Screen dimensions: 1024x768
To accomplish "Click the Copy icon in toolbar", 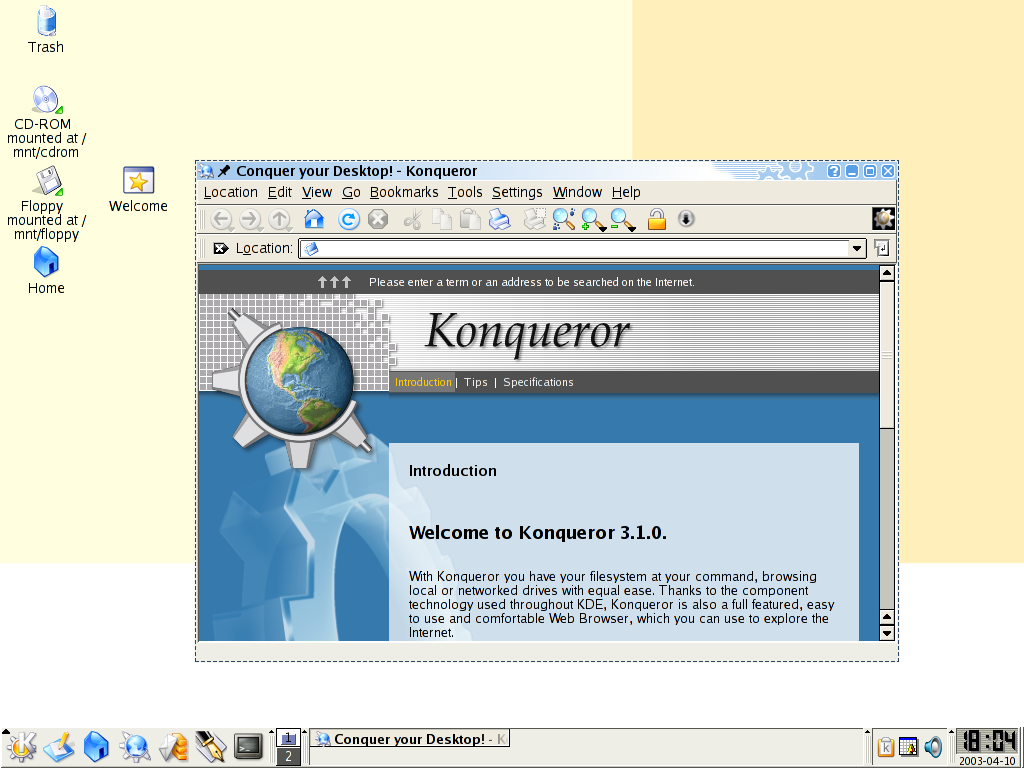I will pyautogui.click(x=442, y=219).
